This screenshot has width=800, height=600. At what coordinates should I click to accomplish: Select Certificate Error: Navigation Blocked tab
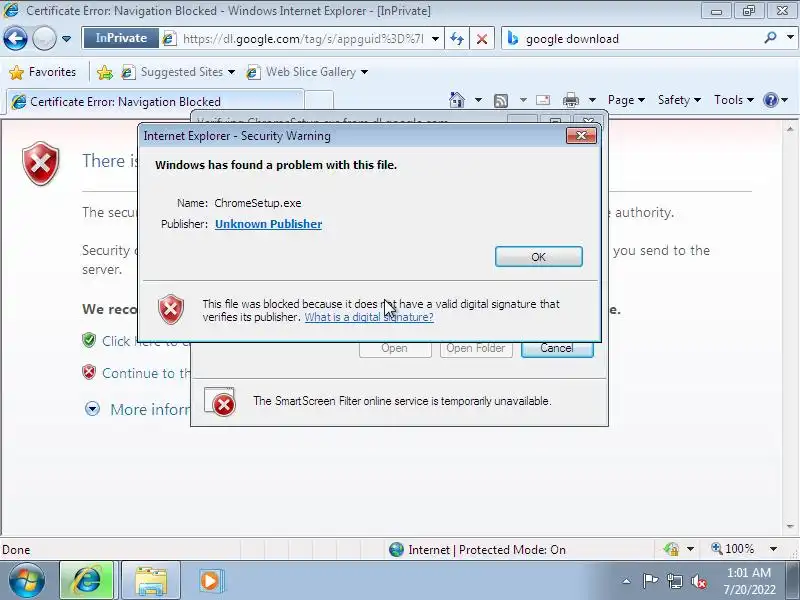pos(155,102)
